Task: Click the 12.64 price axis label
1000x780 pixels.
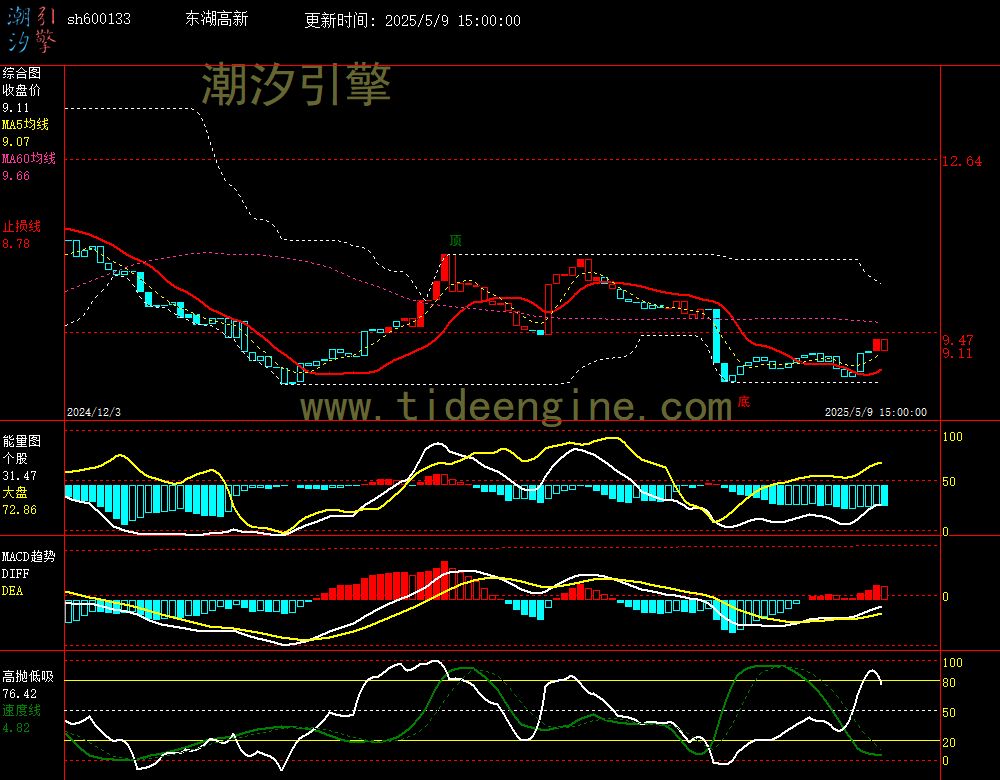Action: (x=962, y=161)
